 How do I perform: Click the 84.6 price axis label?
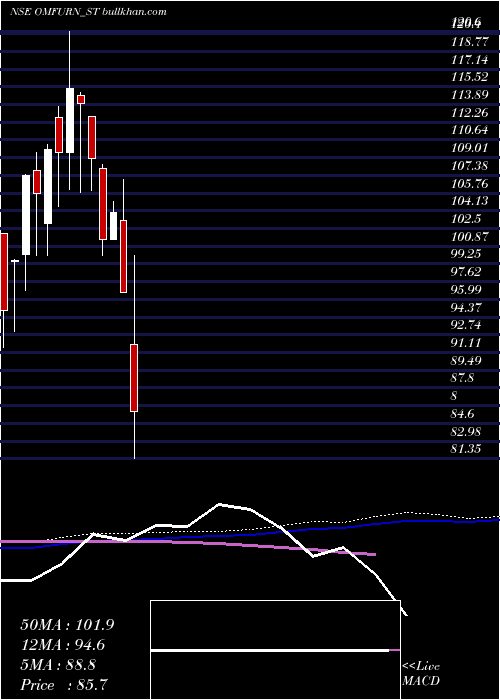pos(462,414)
